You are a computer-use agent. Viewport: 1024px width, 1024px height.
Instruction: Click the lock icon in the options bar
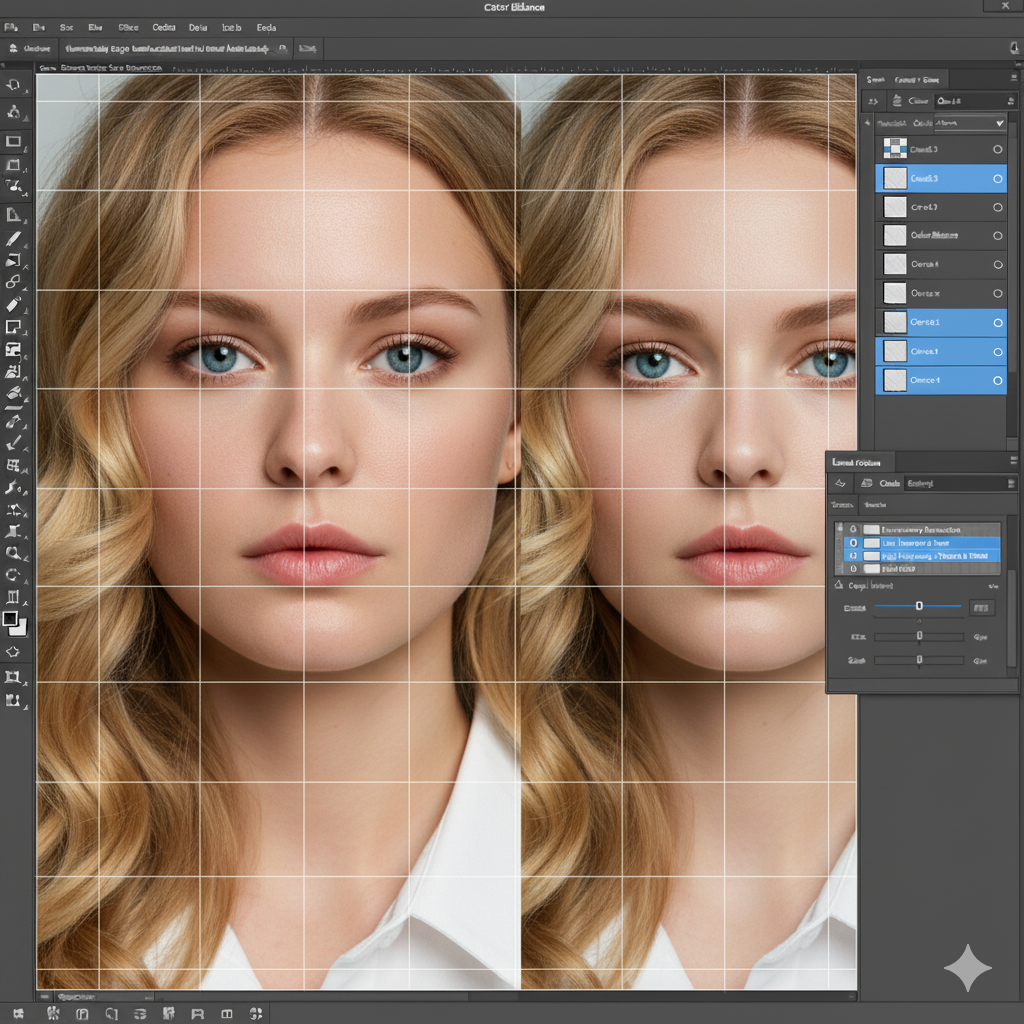click(284, 48)
